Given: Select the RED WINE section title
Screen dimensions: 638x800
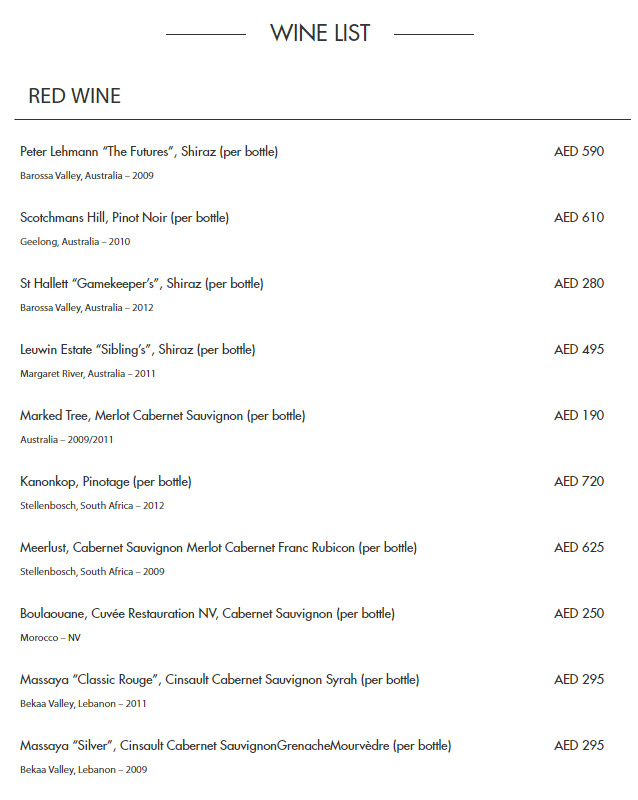Looking at the screenshot, I should pyautogui.click(x=74, y=96).
